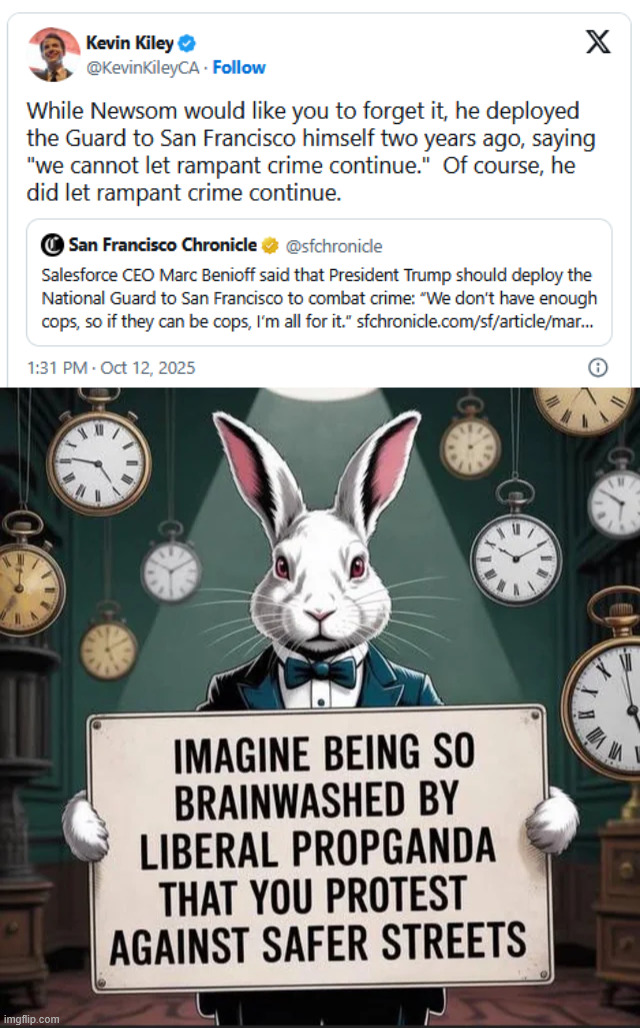
Task: Click Kevin Kiley's blue verified badge
Action: click(187, 43)
